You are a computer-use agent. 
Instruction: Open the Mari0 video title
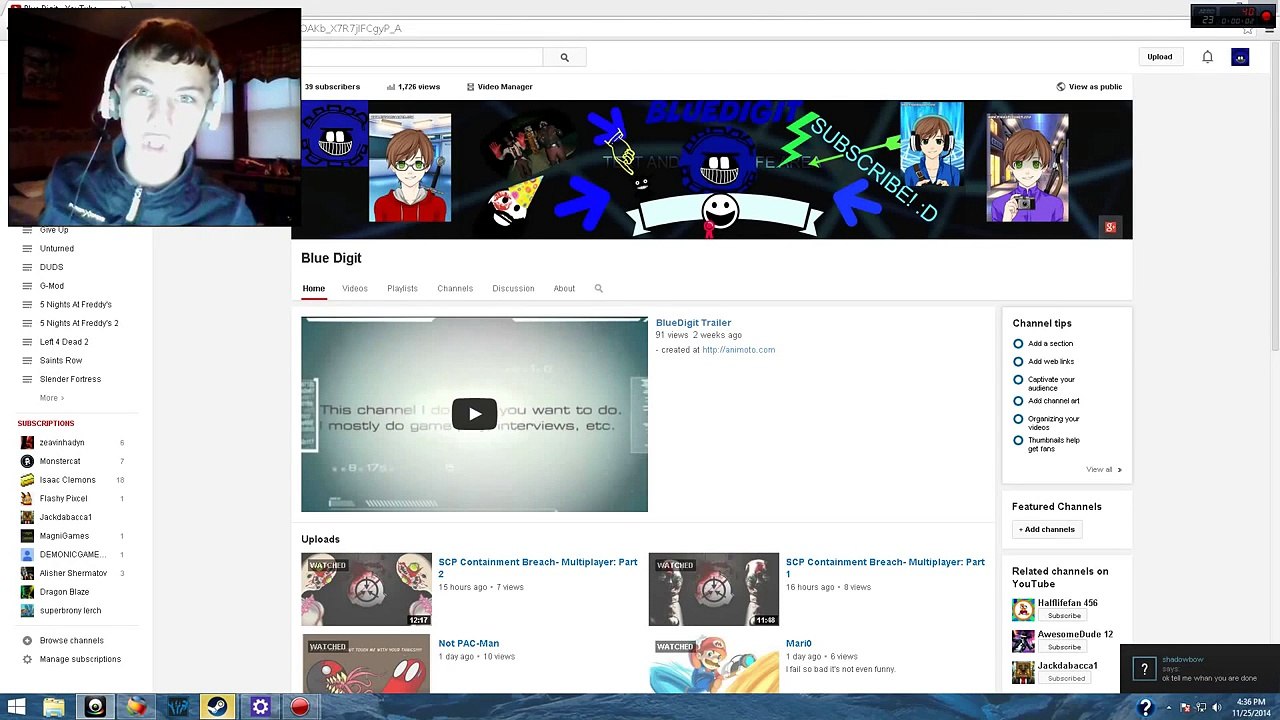click(x=799, y=644)
